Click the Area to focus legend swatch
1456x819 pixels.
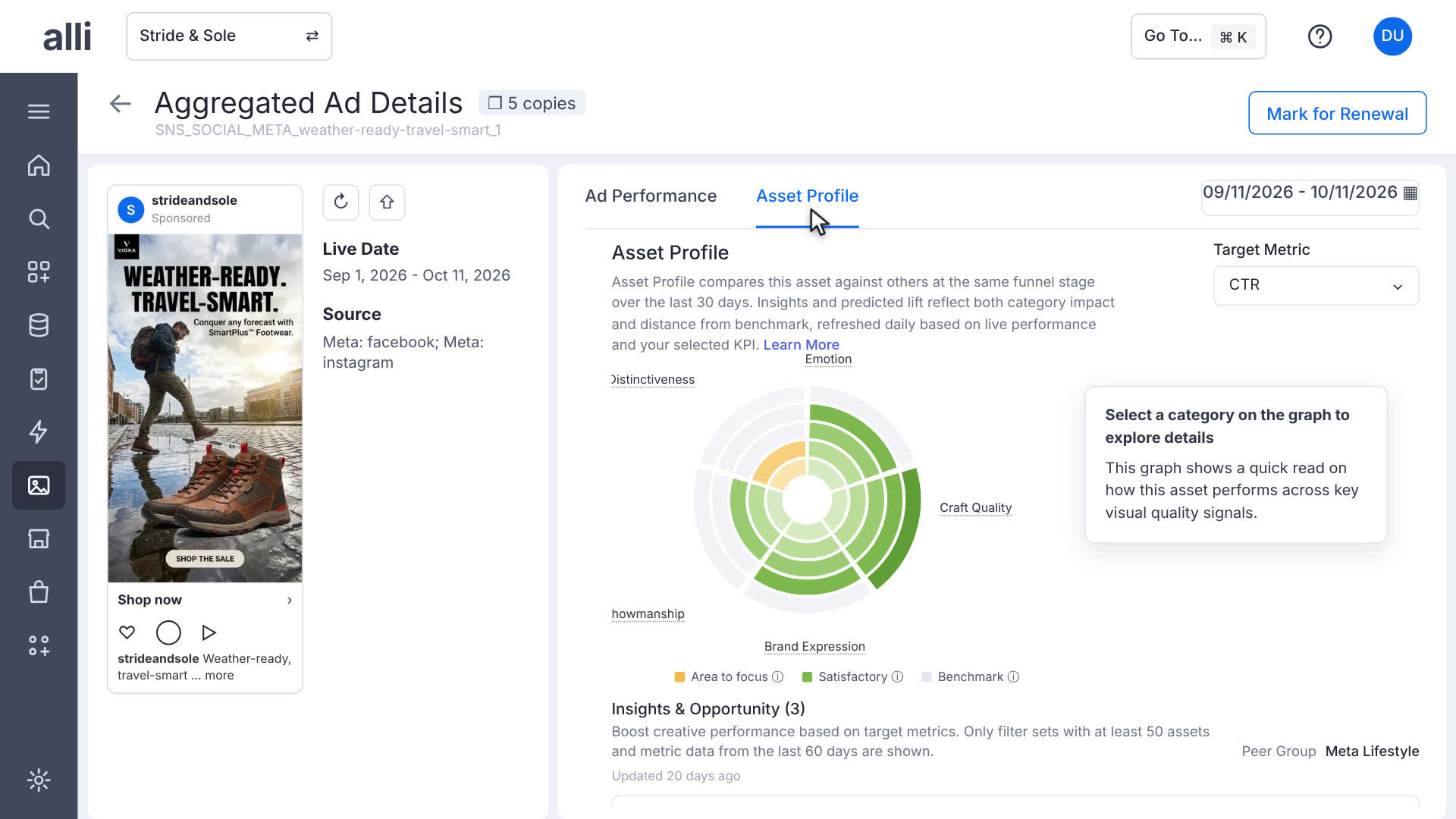click(x=679, y=677)
